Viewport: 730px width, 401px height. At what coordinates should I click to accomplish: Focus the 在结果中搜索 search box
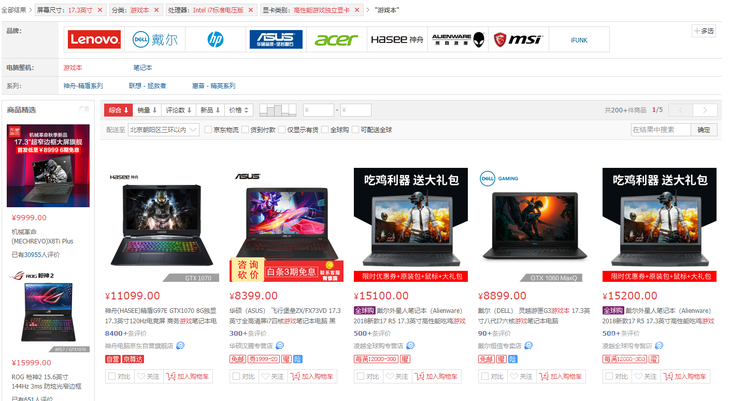pos(661,130)
